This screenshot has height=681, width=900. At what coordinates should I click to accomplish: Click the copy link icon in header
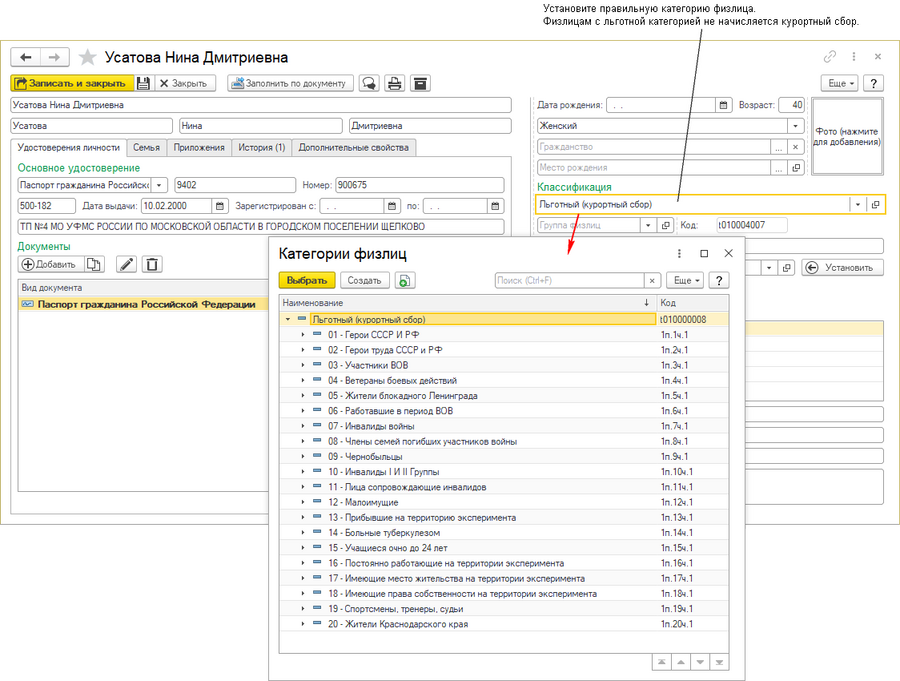click(829, 57)
